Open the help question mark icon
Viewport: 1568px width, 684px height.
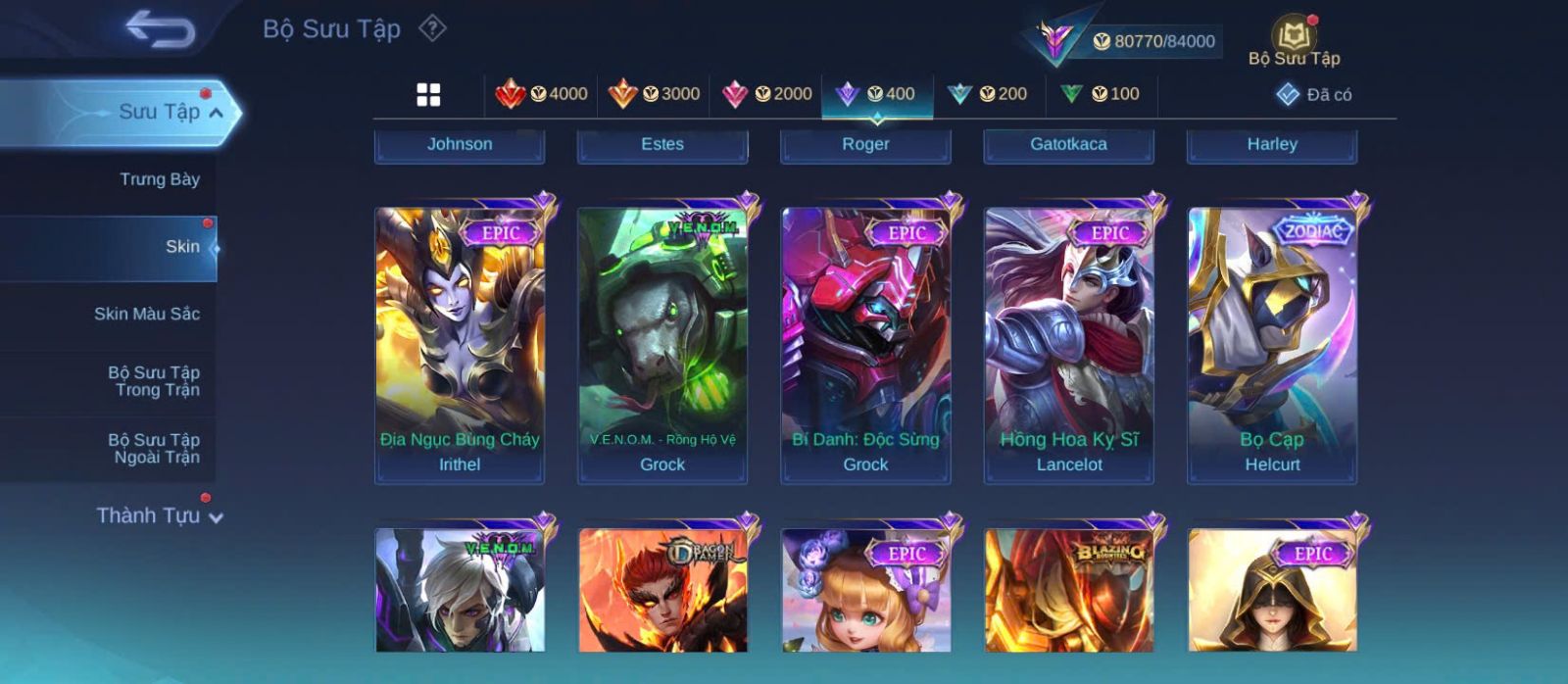click(x=432, y=28)
